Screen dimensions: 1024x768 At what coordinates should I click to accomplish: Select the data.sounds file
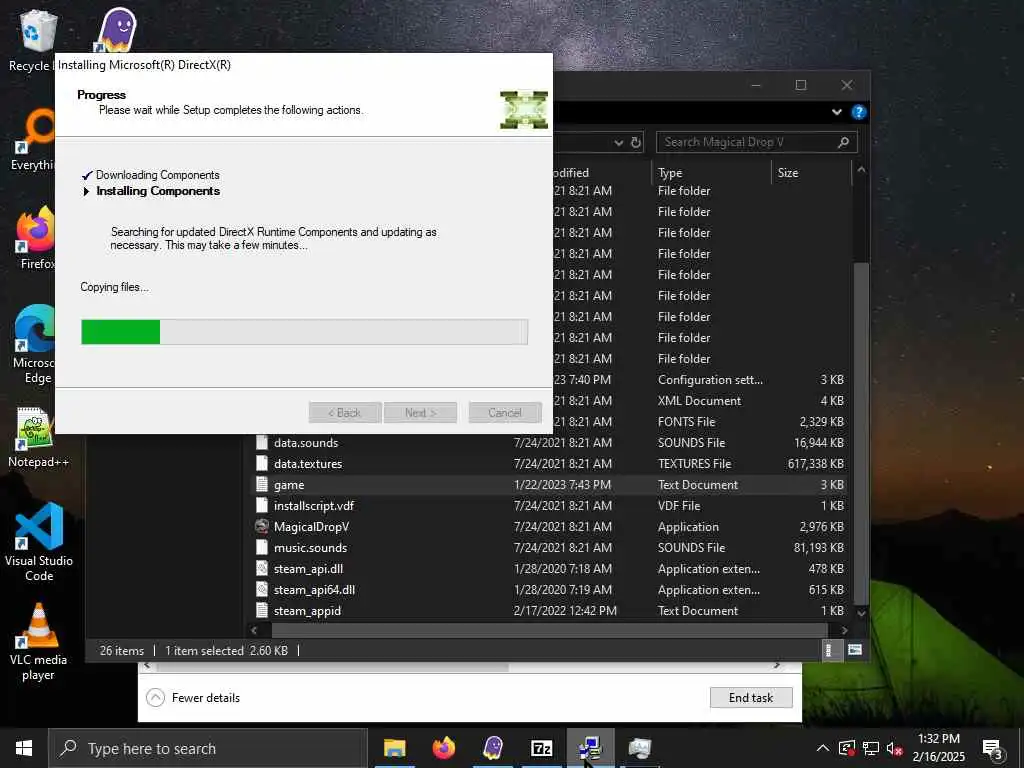[x=306, y=443]
